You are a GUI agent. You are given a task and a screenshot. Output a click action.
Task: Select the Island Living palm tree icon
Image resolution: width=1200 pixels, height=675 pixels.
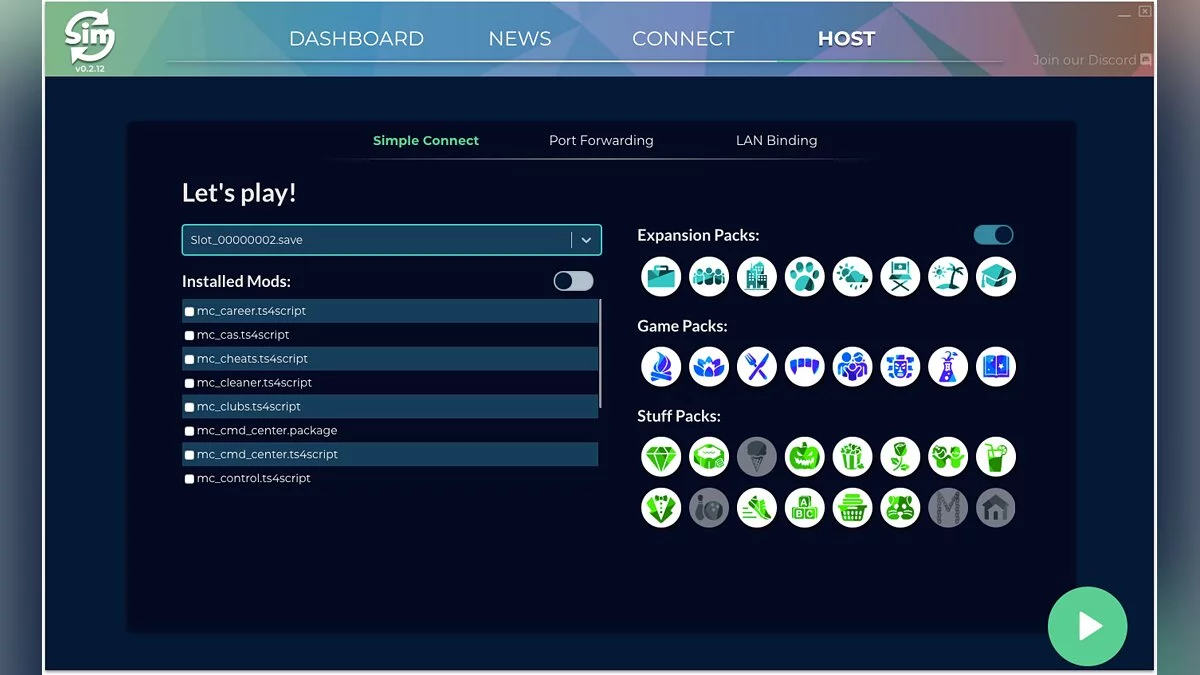coord(947,277)
